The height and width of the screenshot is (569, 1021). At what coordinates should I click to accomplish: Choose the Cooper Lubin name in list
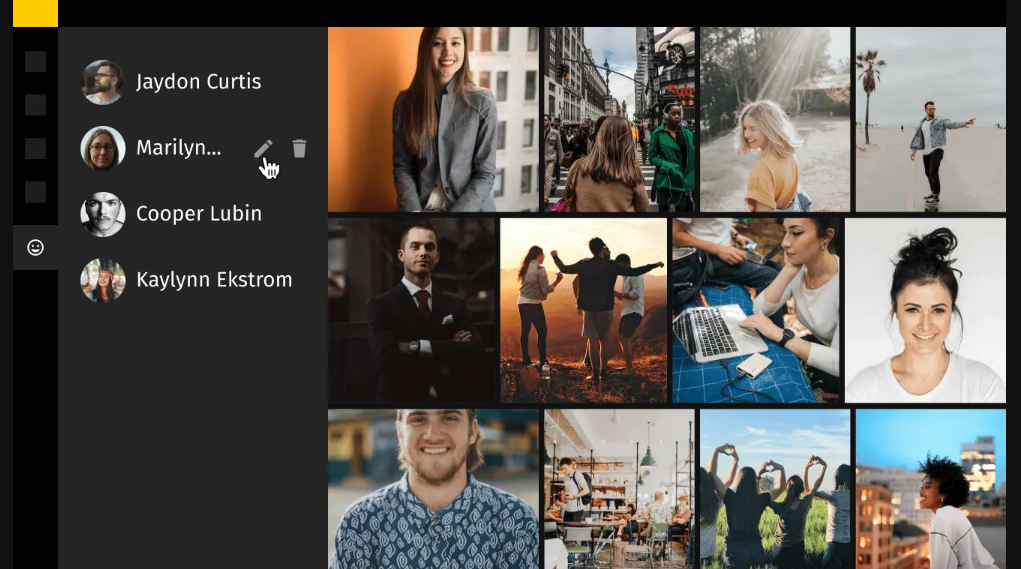pos(198,214)
